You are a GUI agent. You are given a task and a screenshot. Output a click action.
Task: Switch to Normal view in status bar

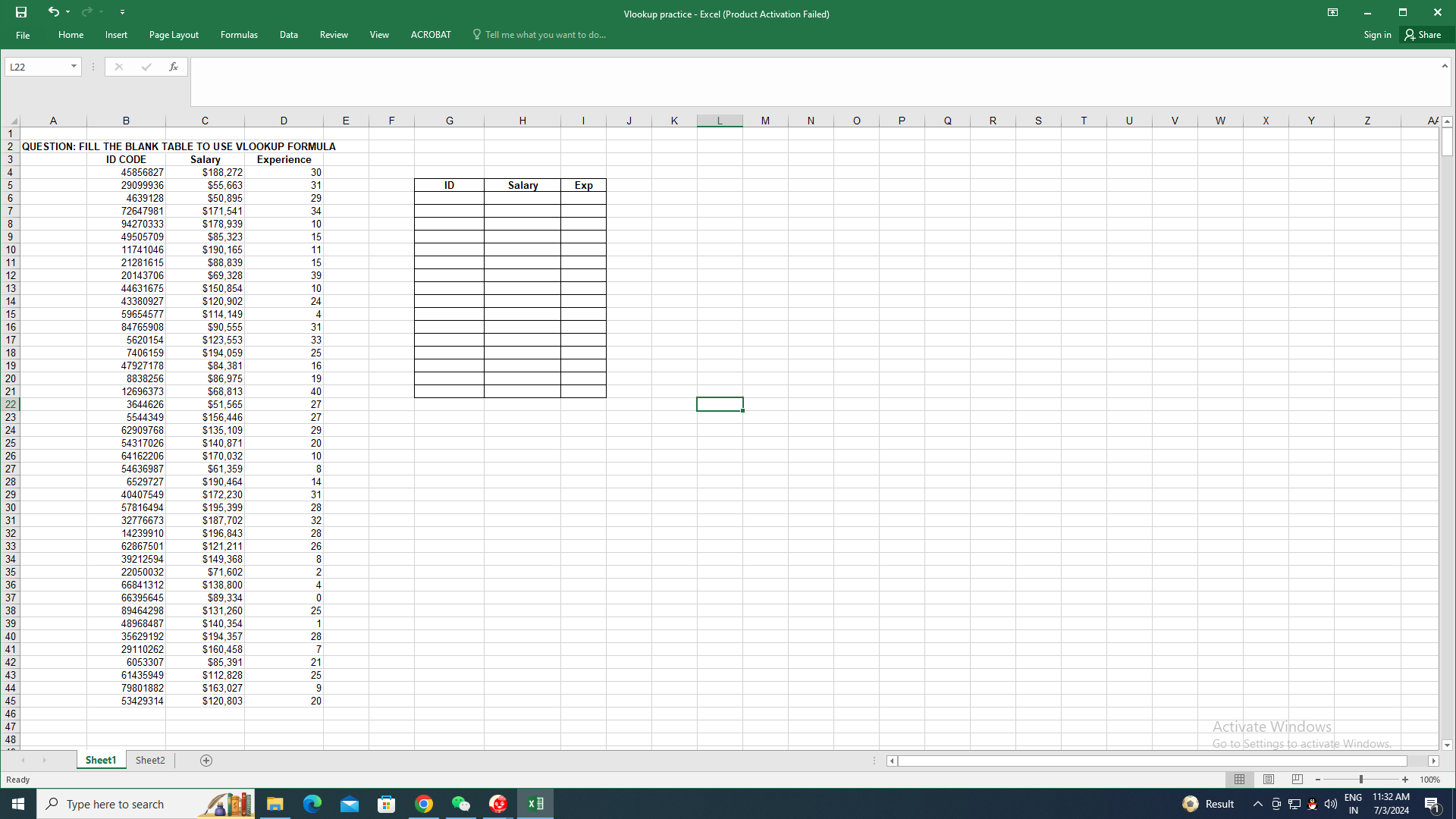(x=1240, y=779)
